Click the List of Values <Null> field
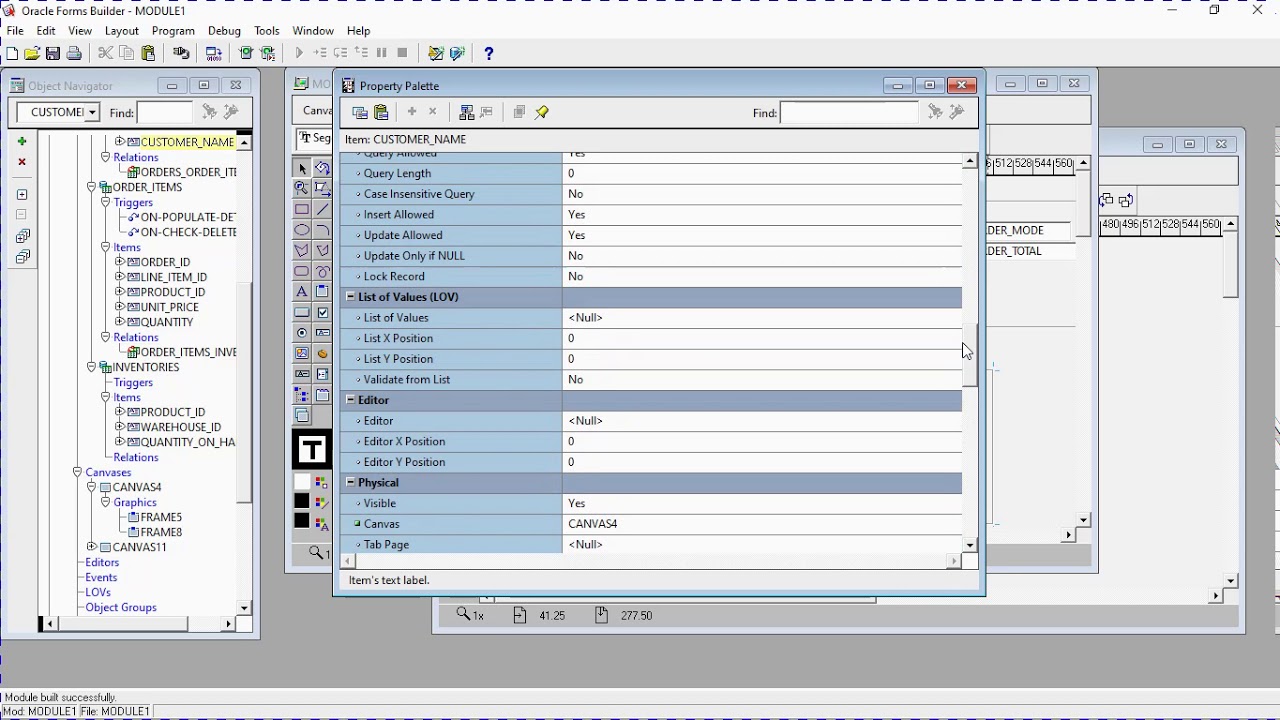The image size is (1280, 720). pos(762,318)
